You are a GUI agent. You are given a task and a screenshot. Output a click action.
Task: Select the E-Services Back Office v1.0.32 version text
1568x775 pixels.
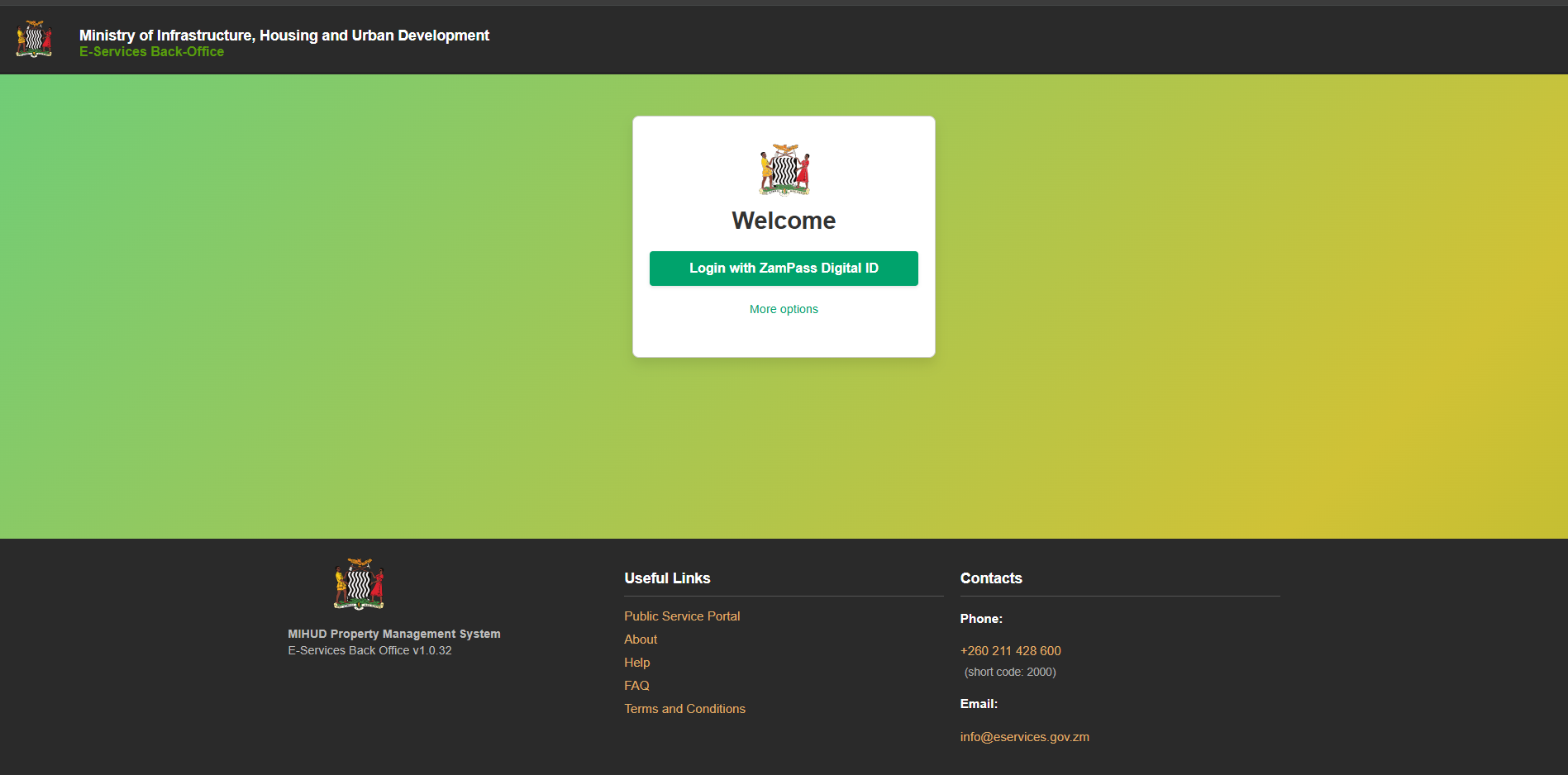coord(369,650)
